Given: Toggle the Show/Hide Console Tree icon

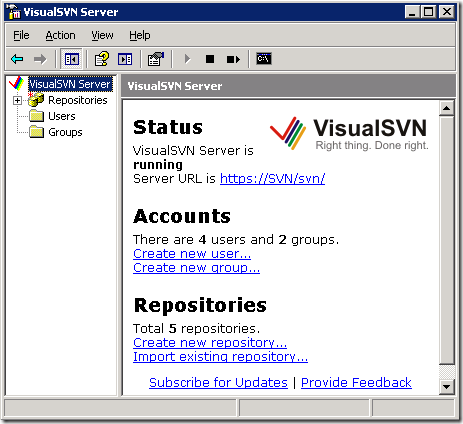Looking at the screenshot, I should coord(72,59).
